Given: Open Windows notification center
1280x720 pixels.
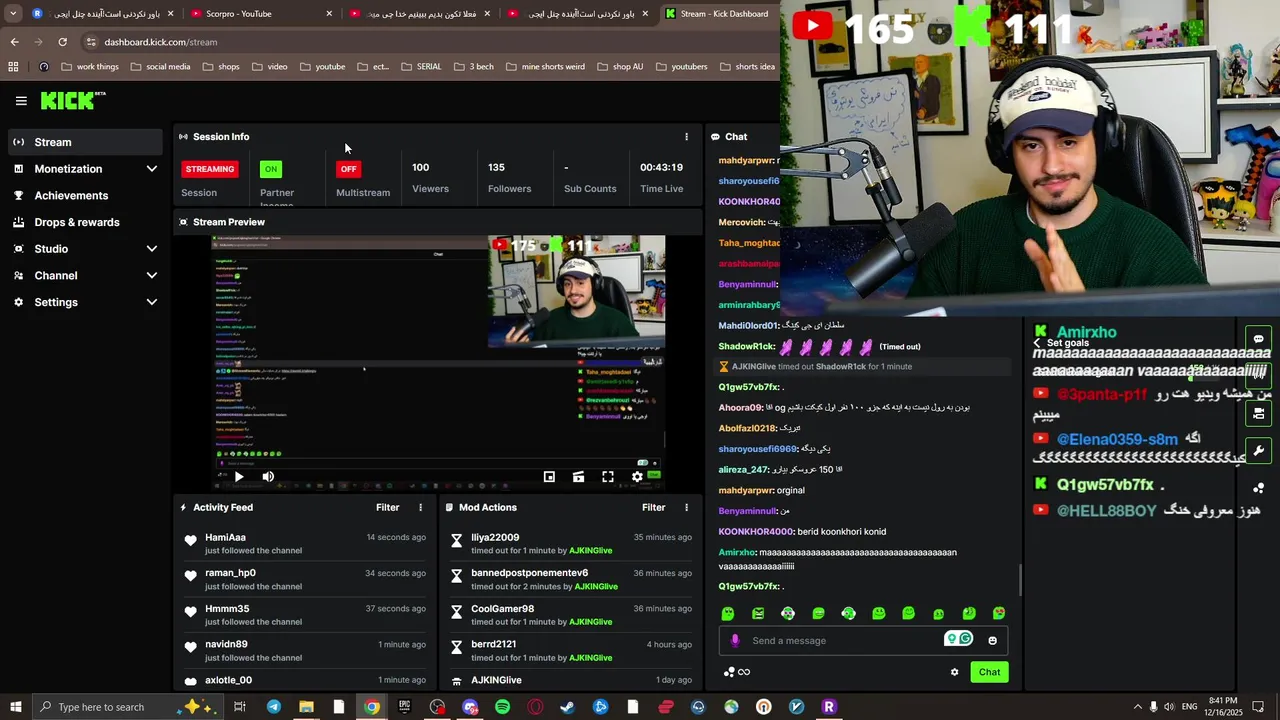Looking at the screenshot, I should [1258, 707].
